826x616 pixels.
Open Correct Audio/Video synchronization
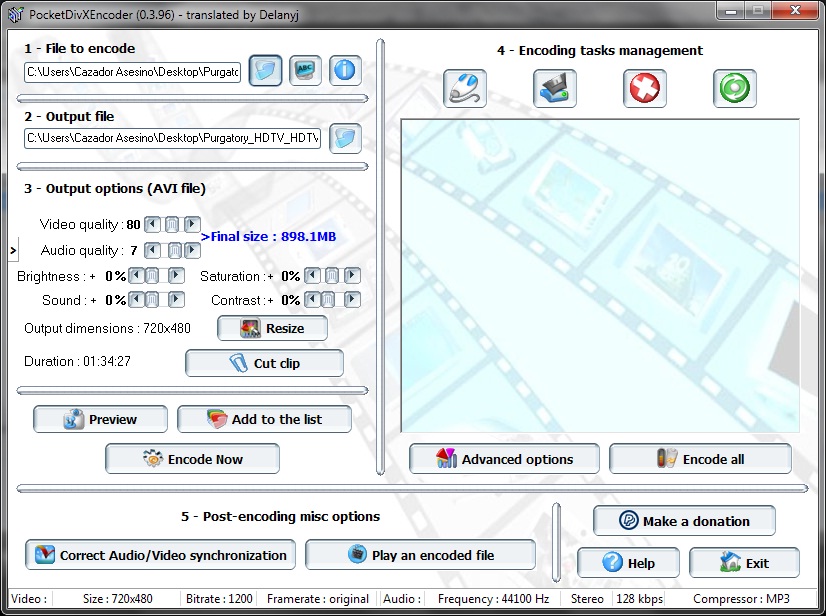coord(160,555)
